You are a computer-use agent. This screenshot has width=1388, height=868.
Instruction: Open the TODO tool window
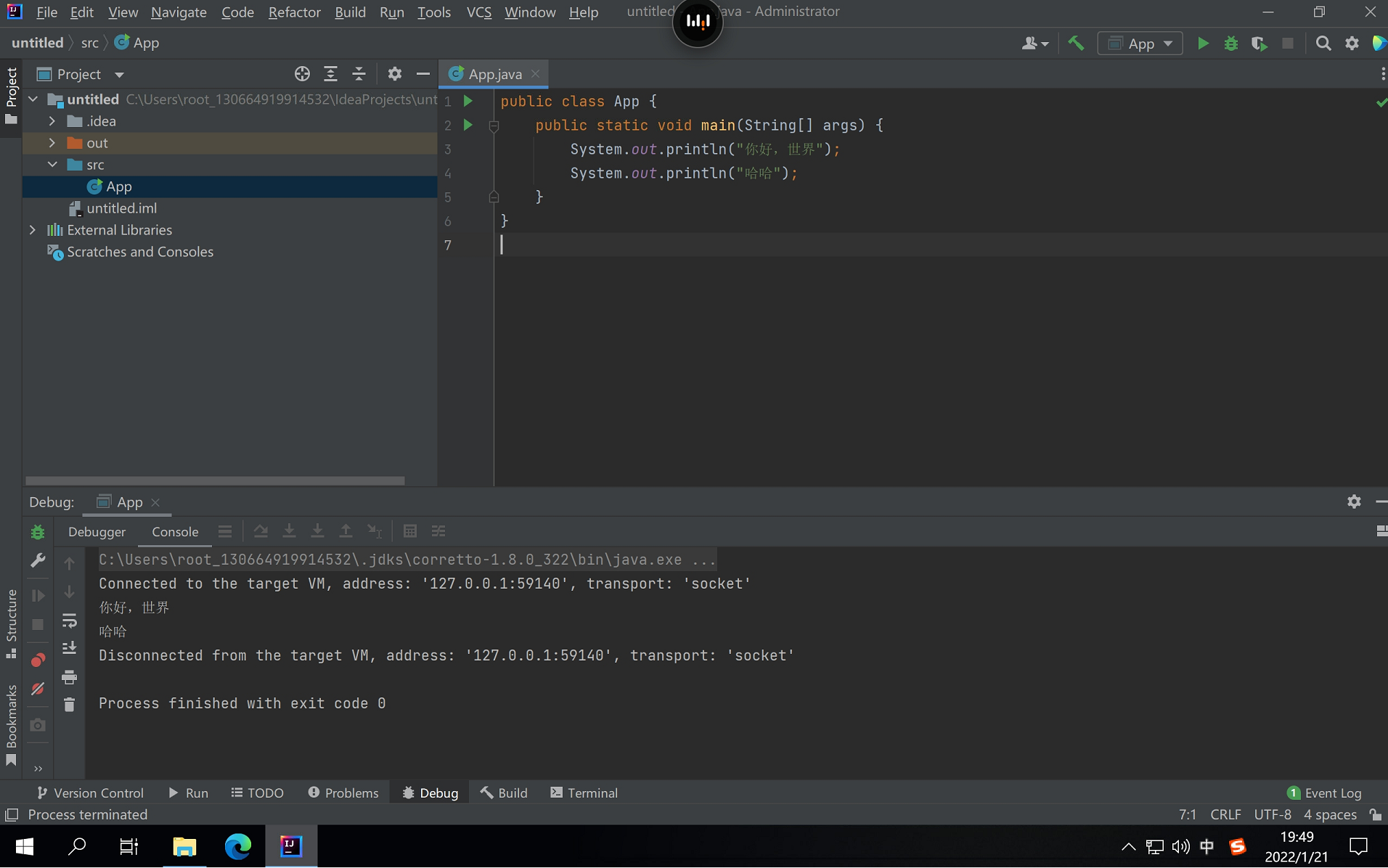tap(257, 793)
